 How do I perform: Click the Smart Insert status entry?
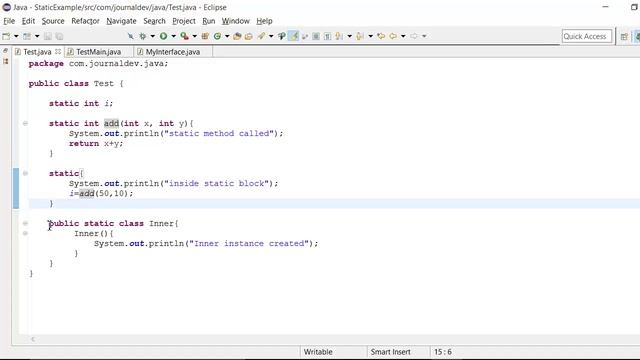tap(390, 352)
